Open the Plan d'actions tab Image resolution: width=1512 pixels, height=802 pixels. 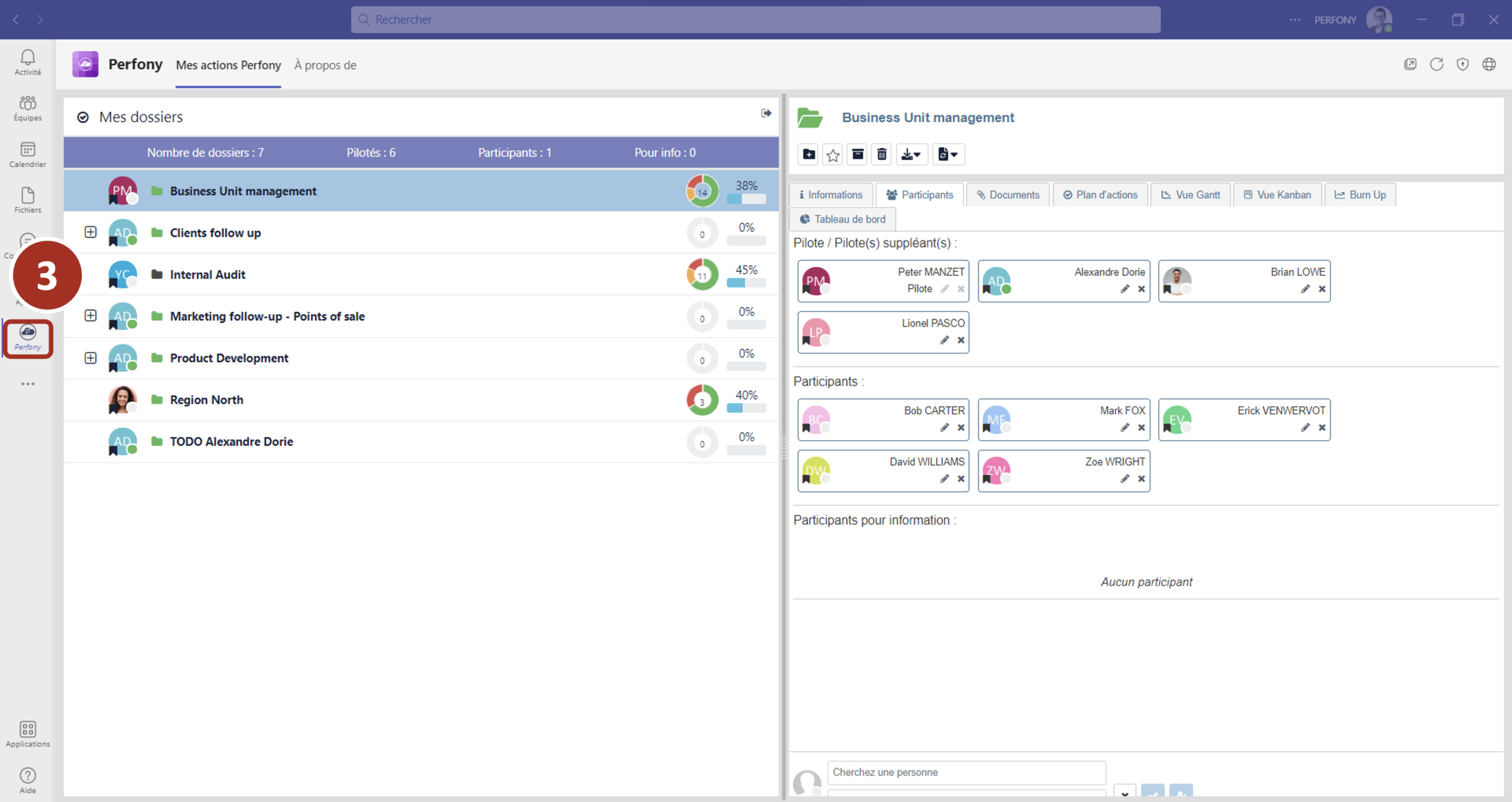pos(1100,195)
